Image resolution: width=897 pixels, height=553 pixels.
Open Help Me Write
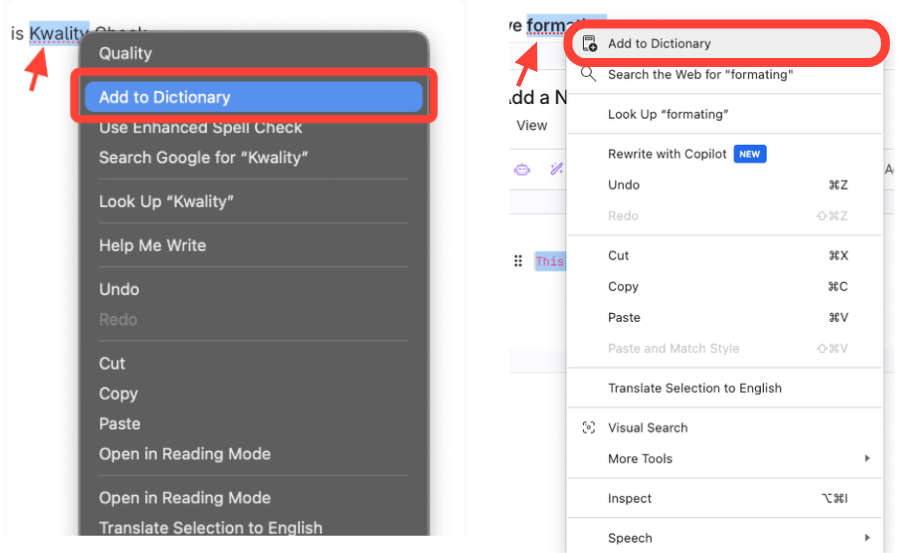pyautogui.click(x=152, y=246)
